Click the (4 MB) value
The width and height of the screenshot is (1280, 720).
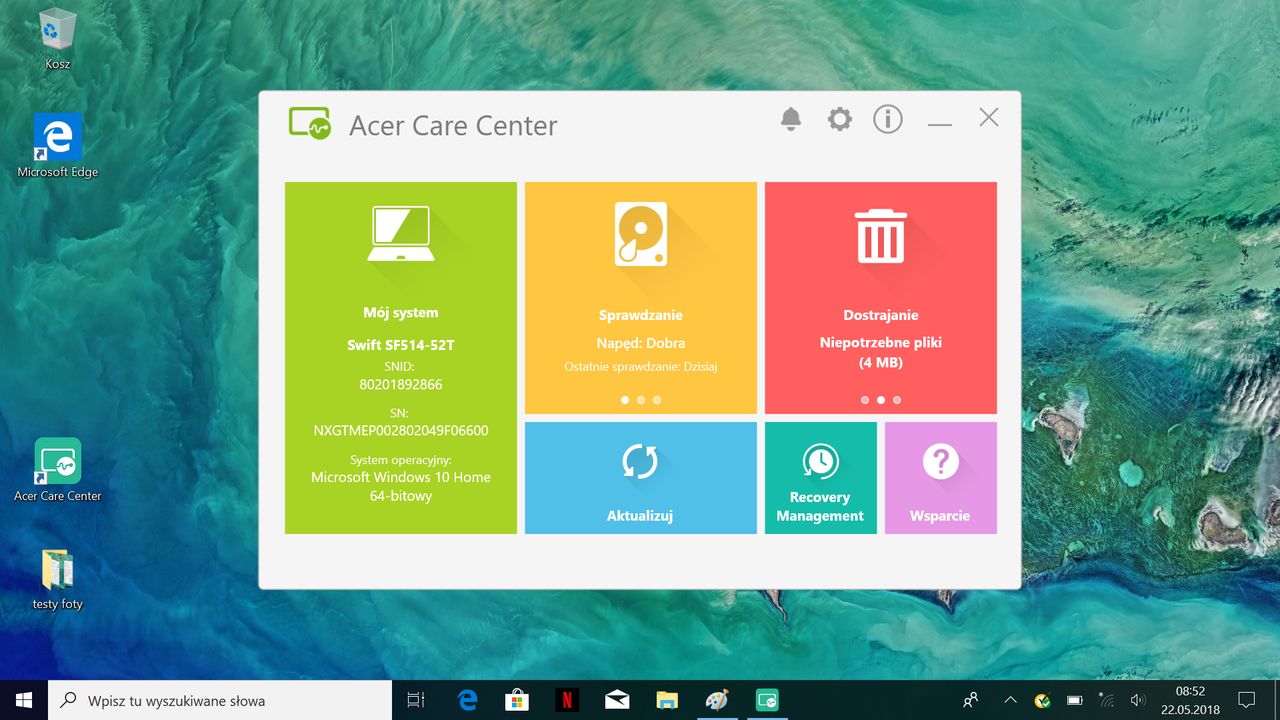pyautogui.click(x=881, y=362)
